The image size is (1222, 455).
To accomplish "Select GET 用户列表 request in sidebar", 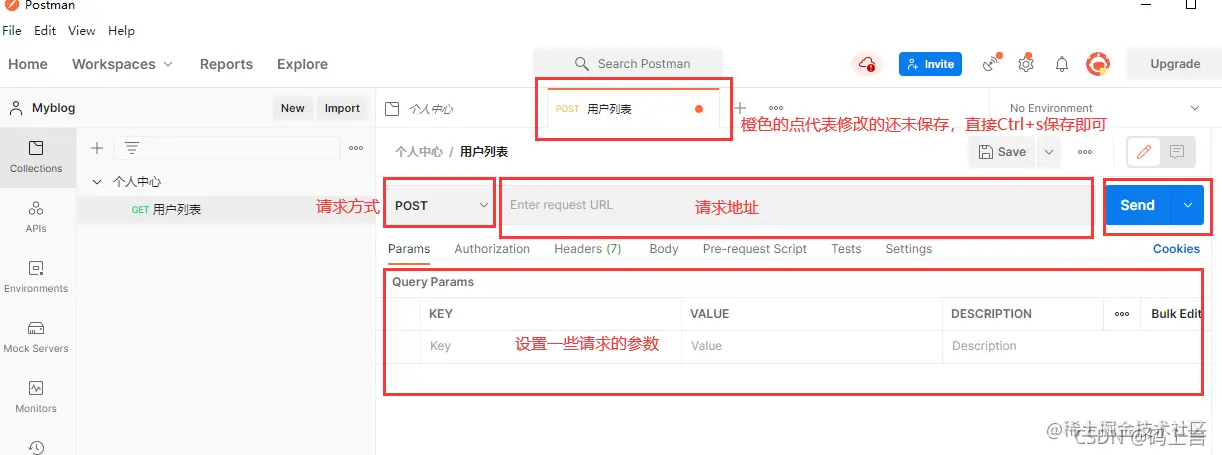I will (x=226, y=209).
